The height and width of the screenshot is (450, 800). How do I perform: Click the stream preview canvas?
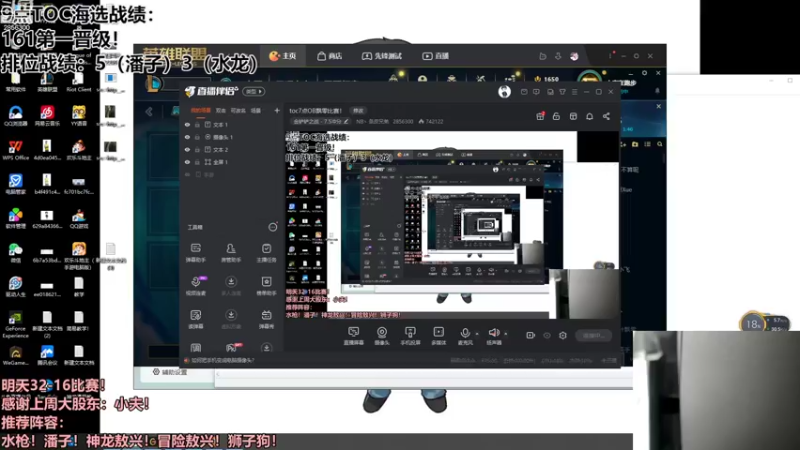pyautogui.click(x=452, y=225)
